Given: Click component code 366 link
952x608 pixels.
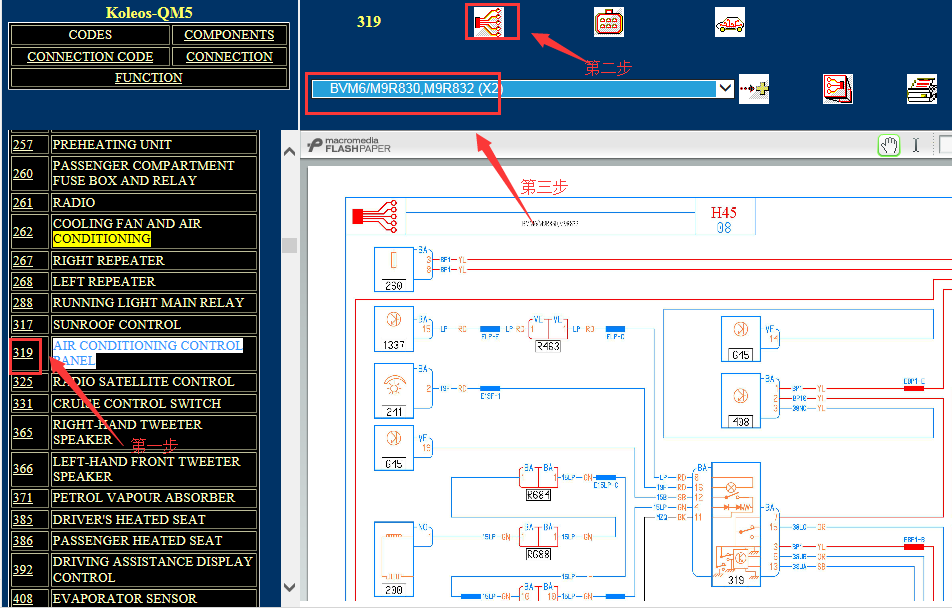Looking at the screenshot, I should 23,469.
